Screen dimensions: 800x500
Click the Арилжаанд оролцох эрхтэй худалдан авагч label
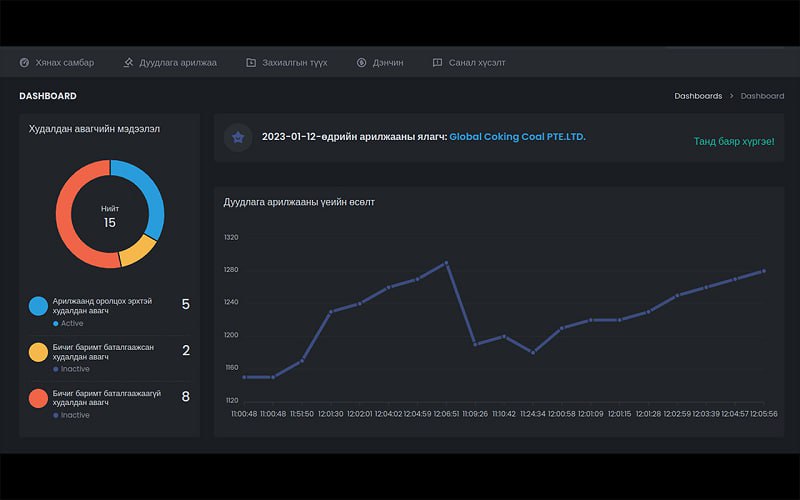[x=102, y=306]
